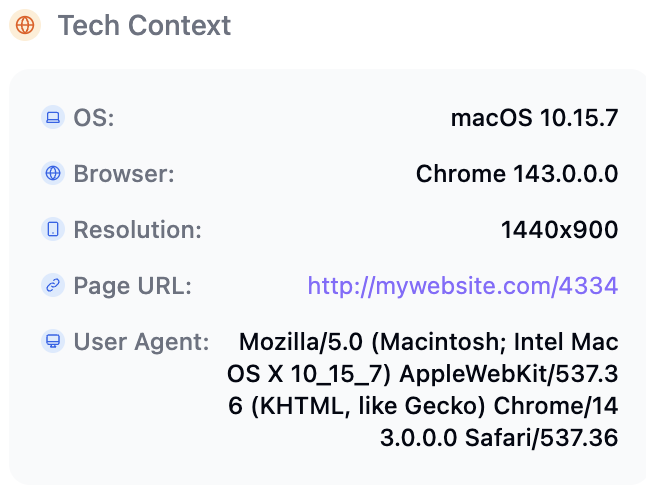Click the User Agent: label
Screen dimensions: 646x487
[x=141, y=342]
